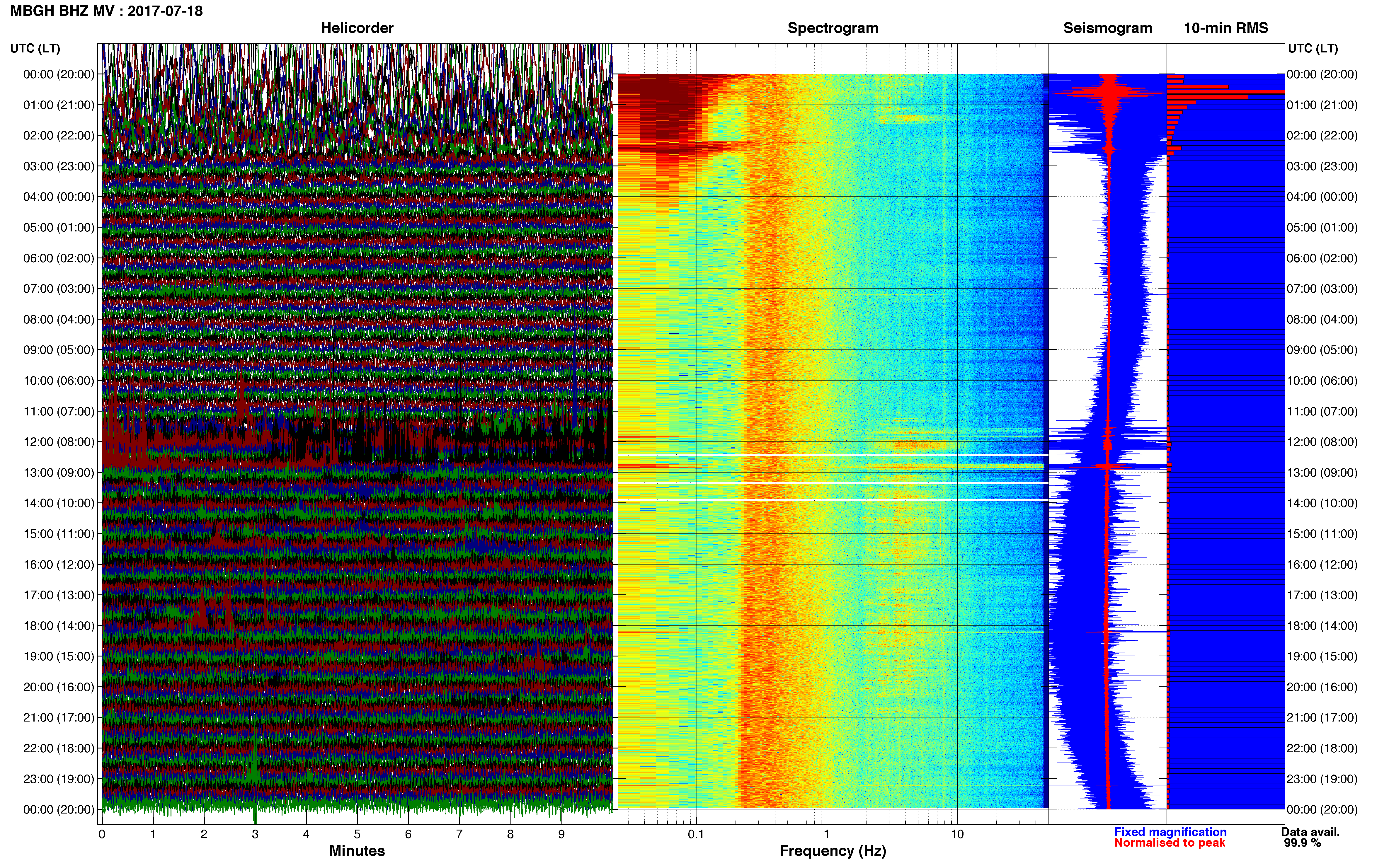Click the 'Normalised to peak' legend text
The width and height of the screenshot is (1389, 868).
point(1170,843)
